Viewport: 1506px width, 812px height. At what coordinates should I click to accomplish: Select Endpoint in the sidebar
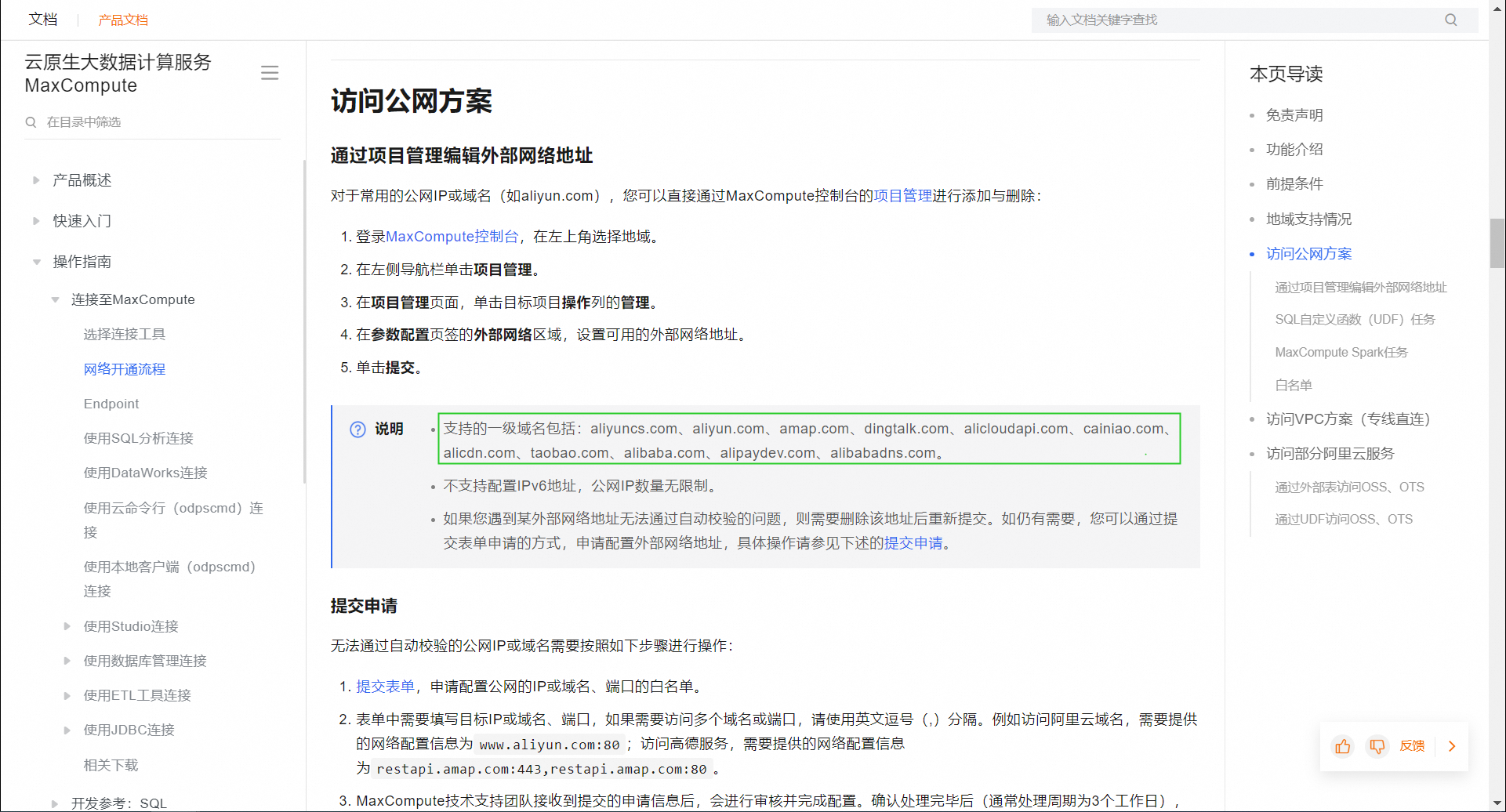111,404
